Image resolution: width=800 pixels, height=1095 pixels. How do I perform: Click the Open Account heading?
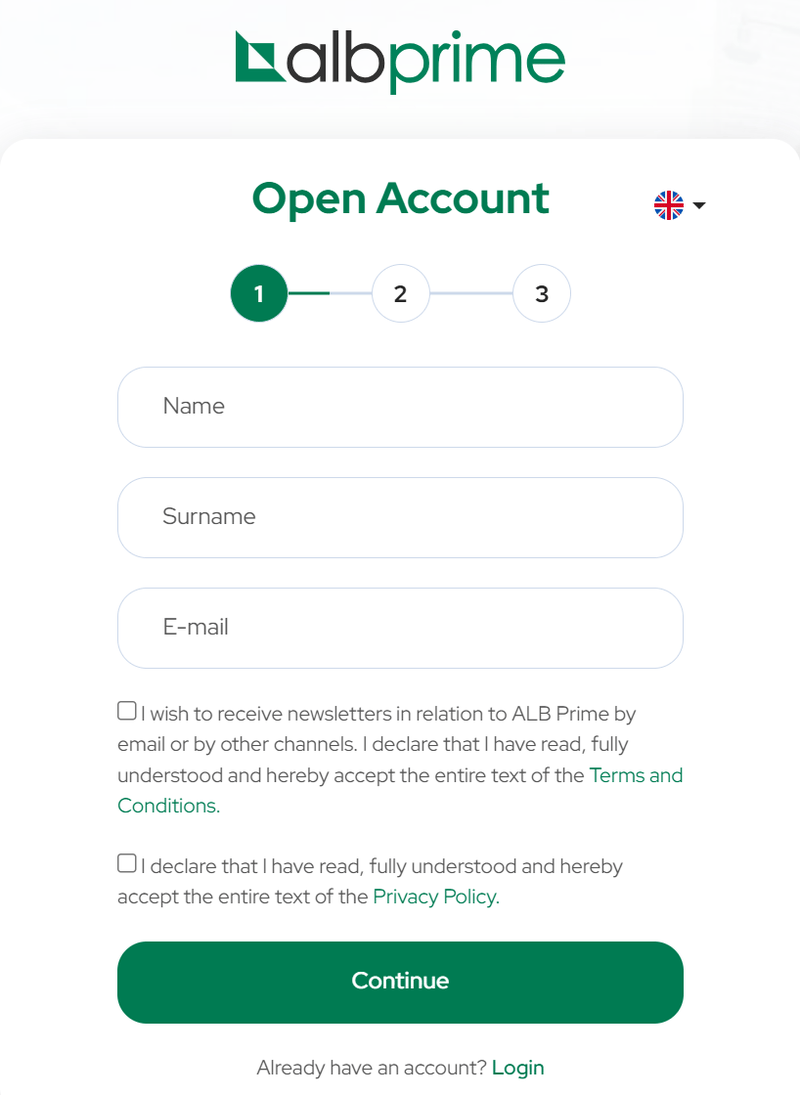pos(401,199)
